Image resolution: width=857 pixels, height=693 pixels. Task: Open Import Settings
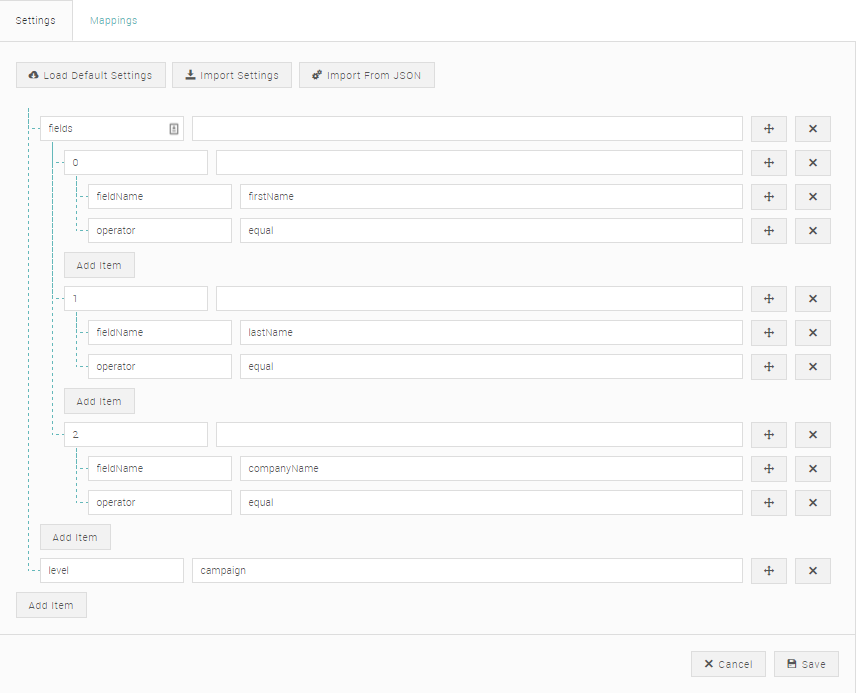click(232, 75)
